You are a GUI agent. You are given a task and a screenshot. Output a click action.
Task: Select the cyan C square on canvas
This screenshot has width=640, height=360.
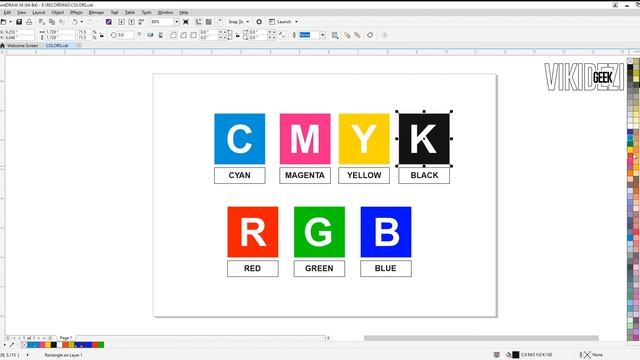coord(240,139)
